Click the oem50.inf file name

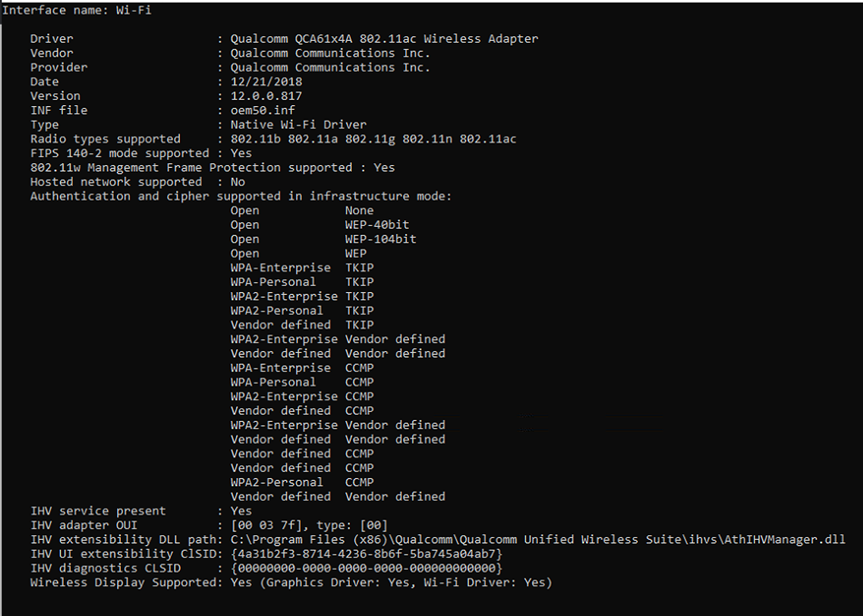pyautogui.click(x=263, y=110)
